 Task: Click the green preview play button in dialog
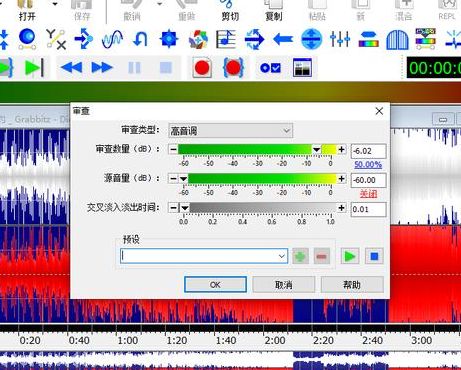coord(350,256)
